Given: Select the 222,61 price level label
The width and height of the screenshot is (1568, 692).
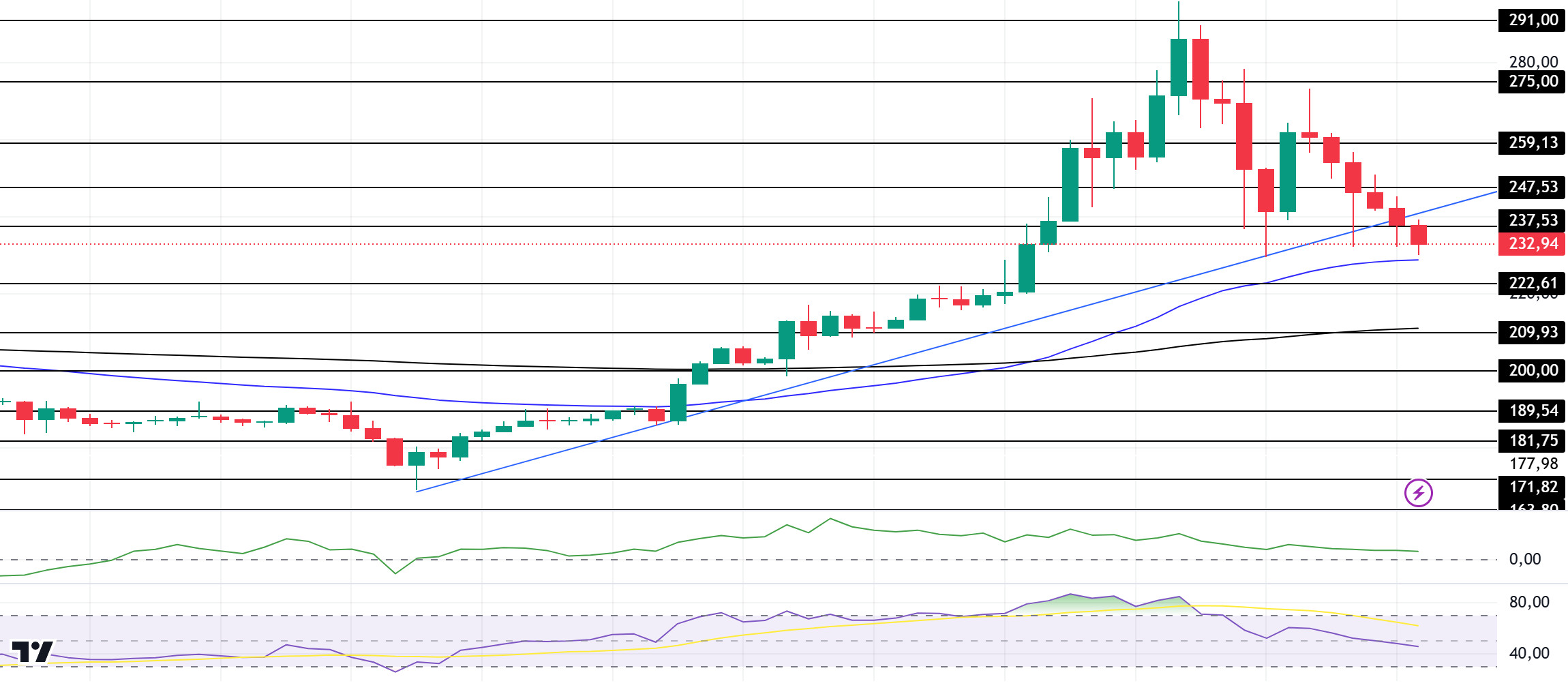Looking at the screenshot, I should point(1532,283).
